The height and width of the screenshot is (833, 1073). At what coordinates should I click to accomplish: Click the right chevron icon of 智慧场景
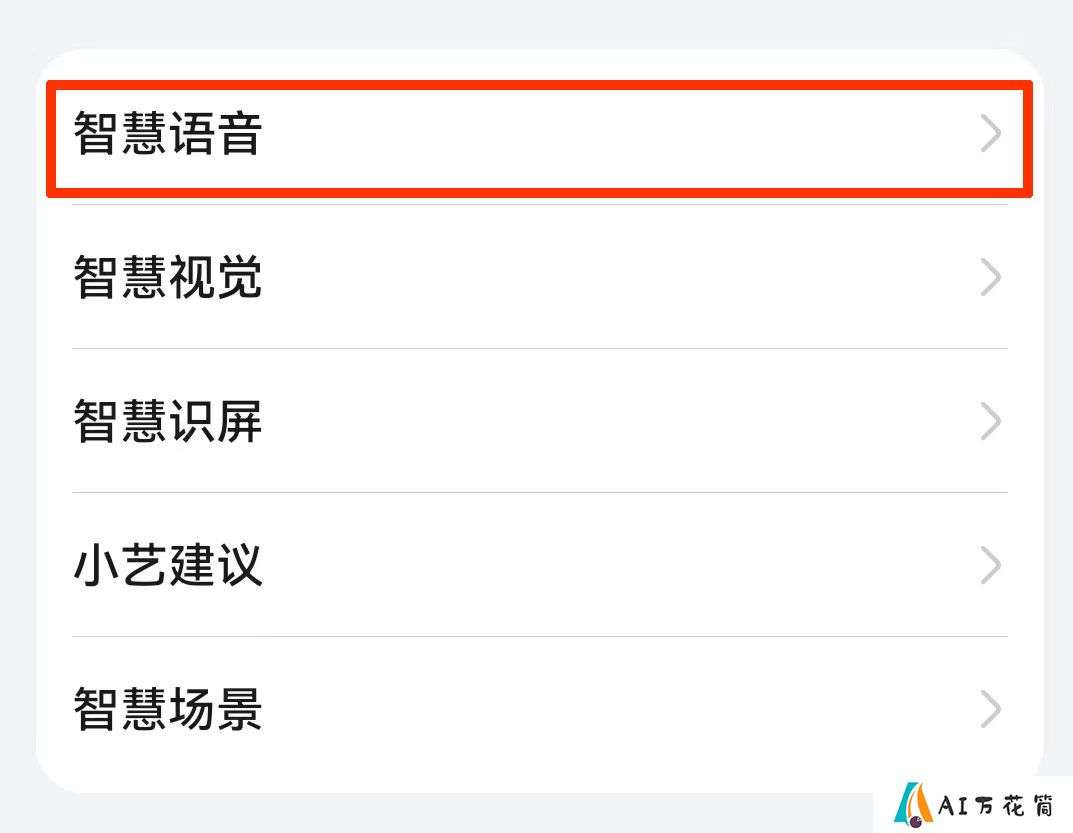[990, 708]
